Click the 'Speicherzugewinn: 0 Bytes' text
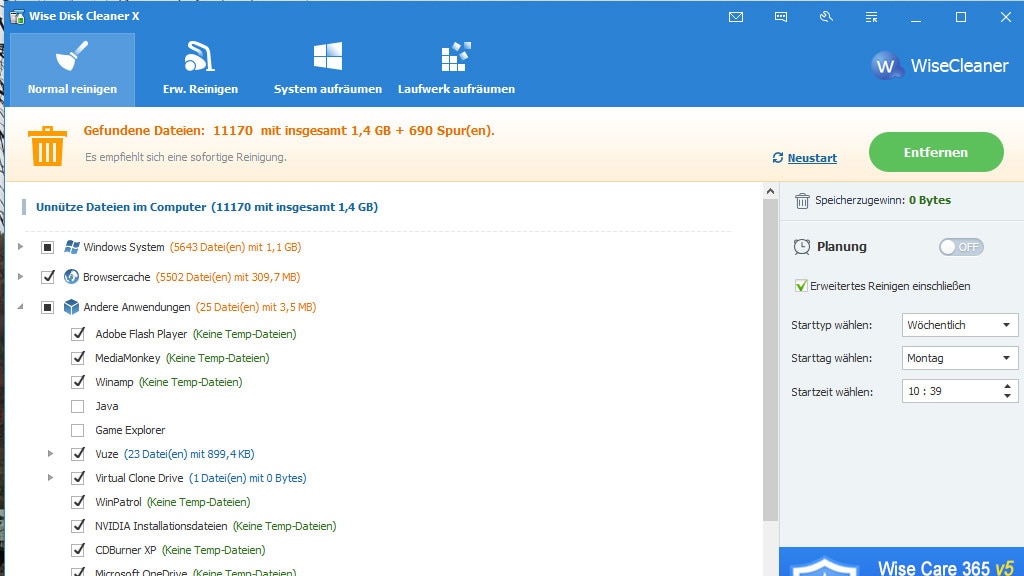The height and width of the screenshot is (576, 1024). click(882, 200)
